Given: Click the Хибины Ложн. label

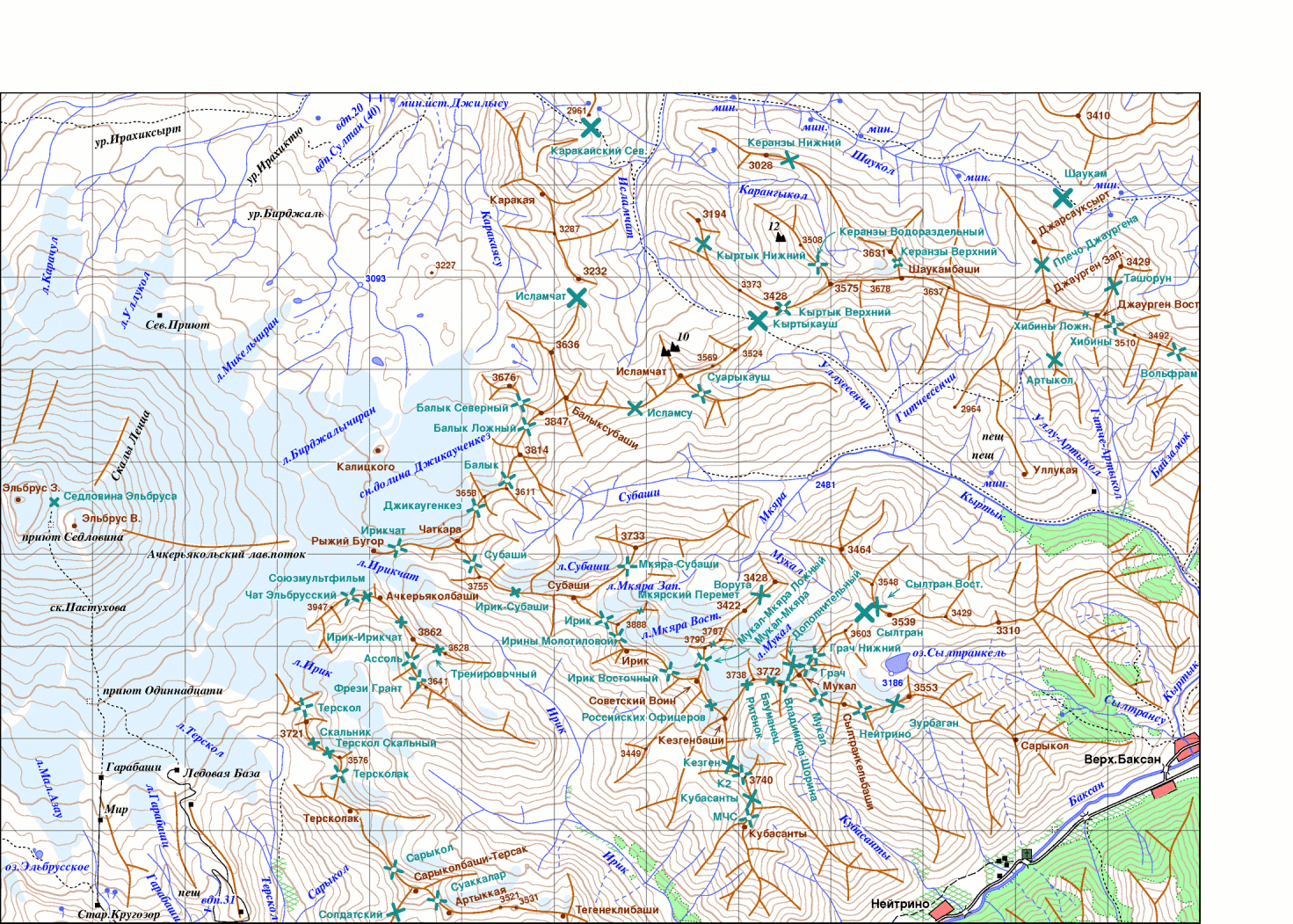Looking at the screenshot, I should (1052, 325).
